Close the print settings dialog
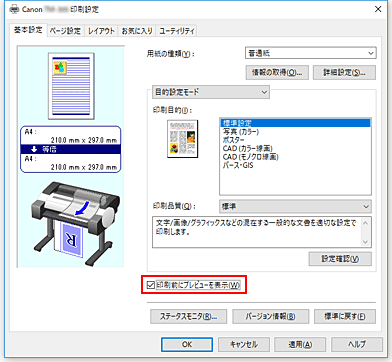This screenshot has width=392, height=362. point(378,9)
